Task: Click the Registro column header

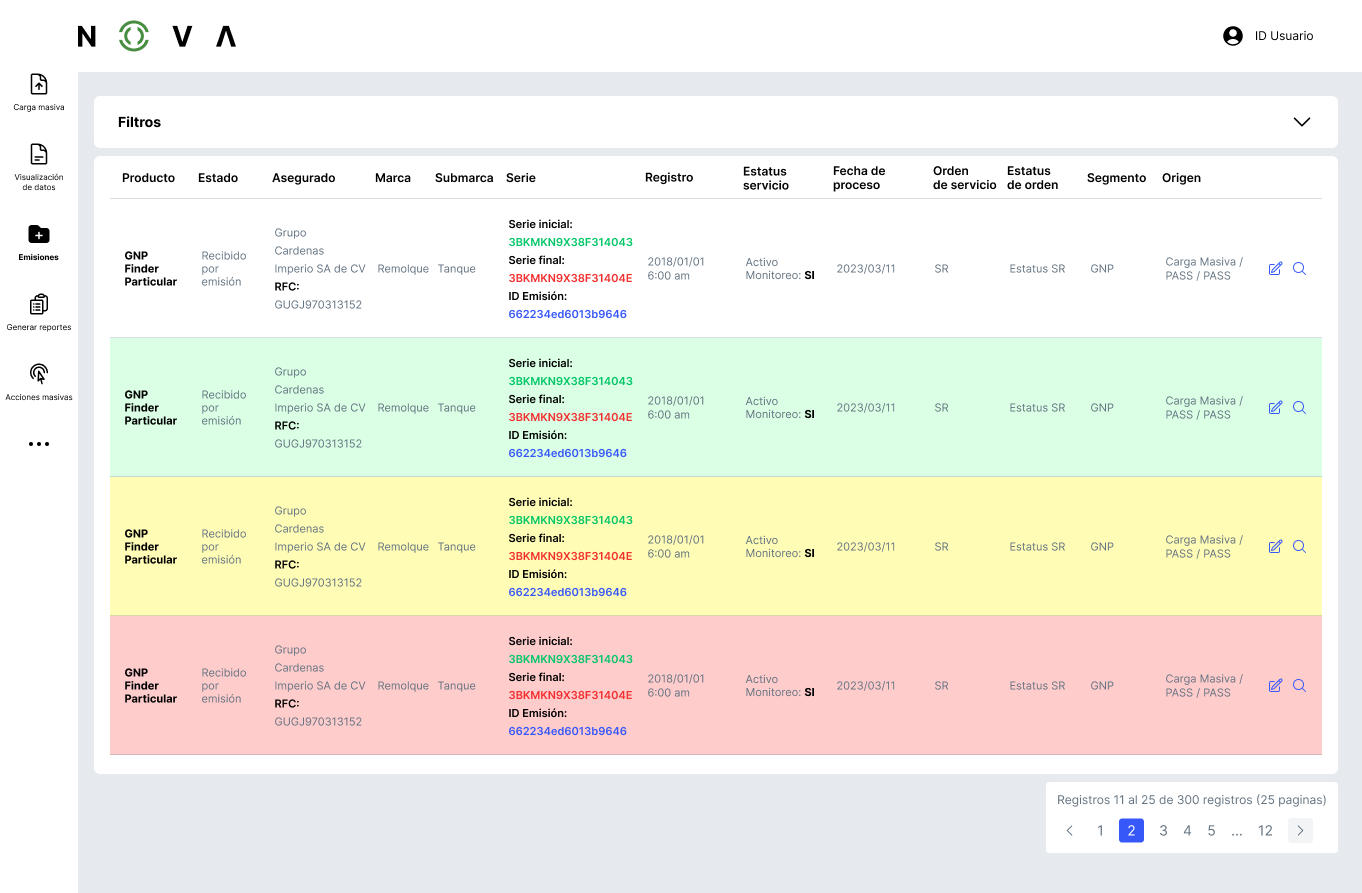Action: click(x=669, y=178)
